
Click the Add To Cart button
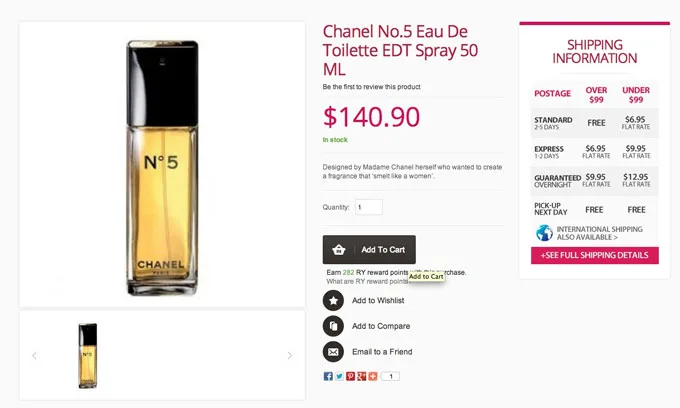[x=369, y=250]
